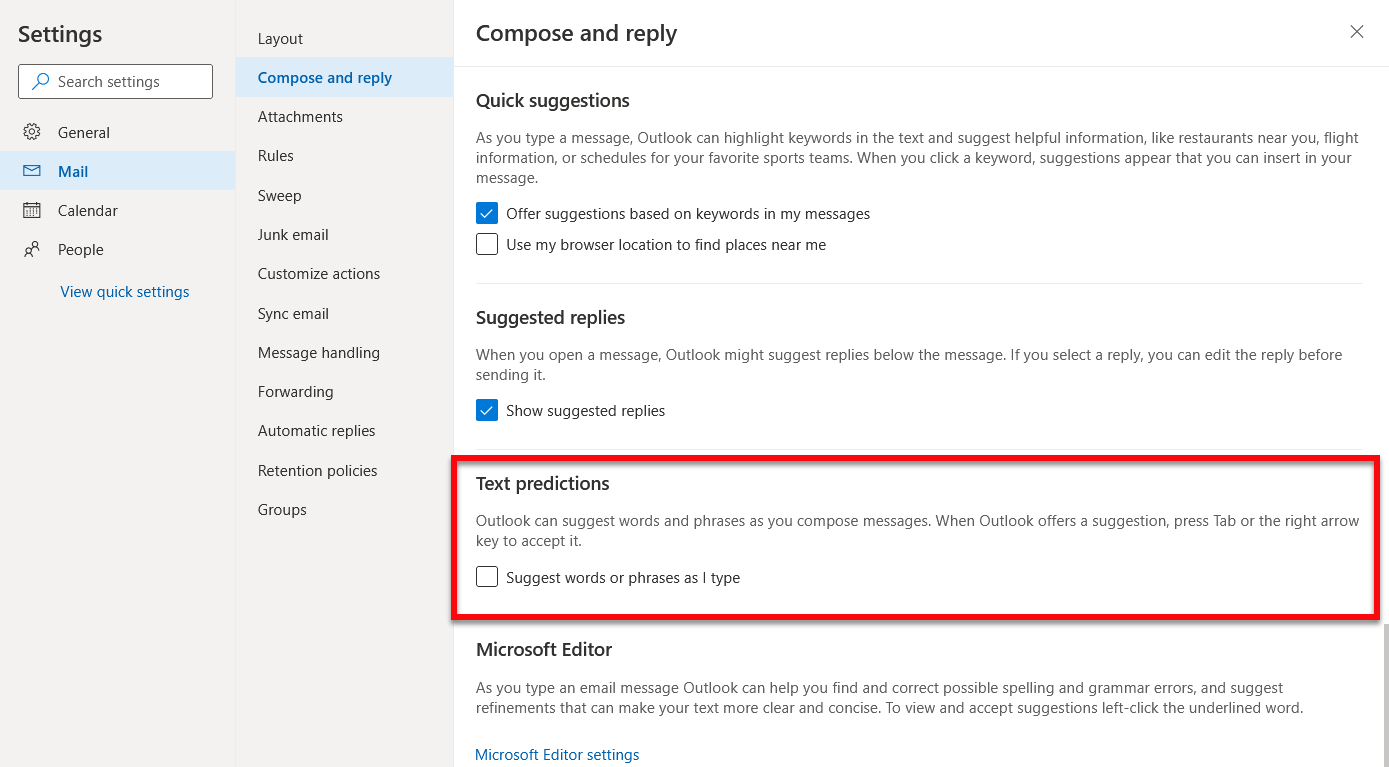Click View quick settings link
This screenshot has width=1389, height=767.
[125, 292]
